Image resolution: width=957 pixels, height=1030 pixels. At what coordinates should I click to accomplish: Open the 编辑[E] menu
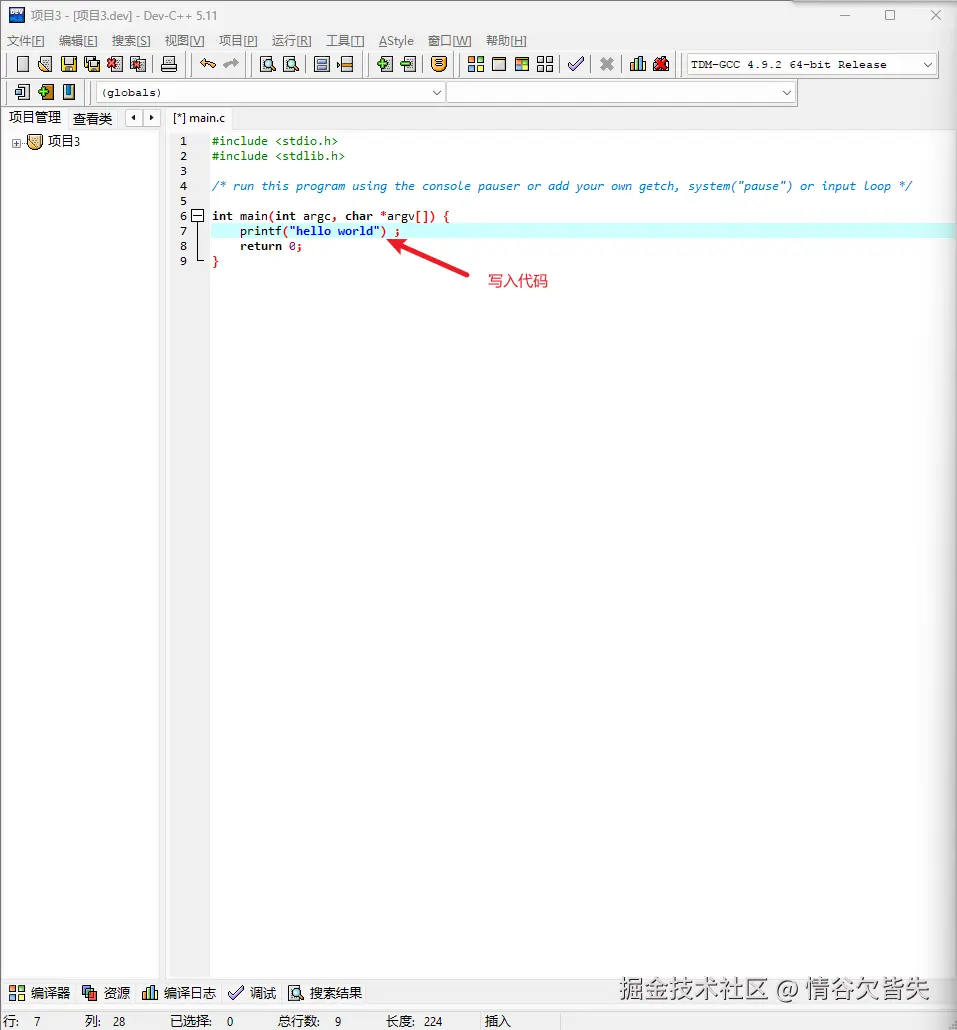[78, 41]
